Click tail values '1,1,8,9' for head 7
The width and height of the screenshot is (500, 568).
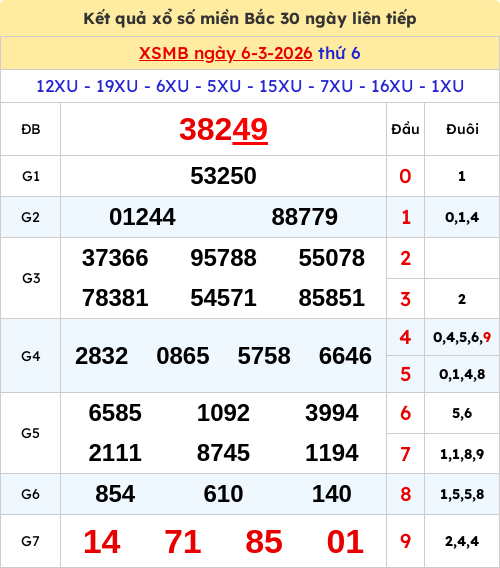(462, 454)
